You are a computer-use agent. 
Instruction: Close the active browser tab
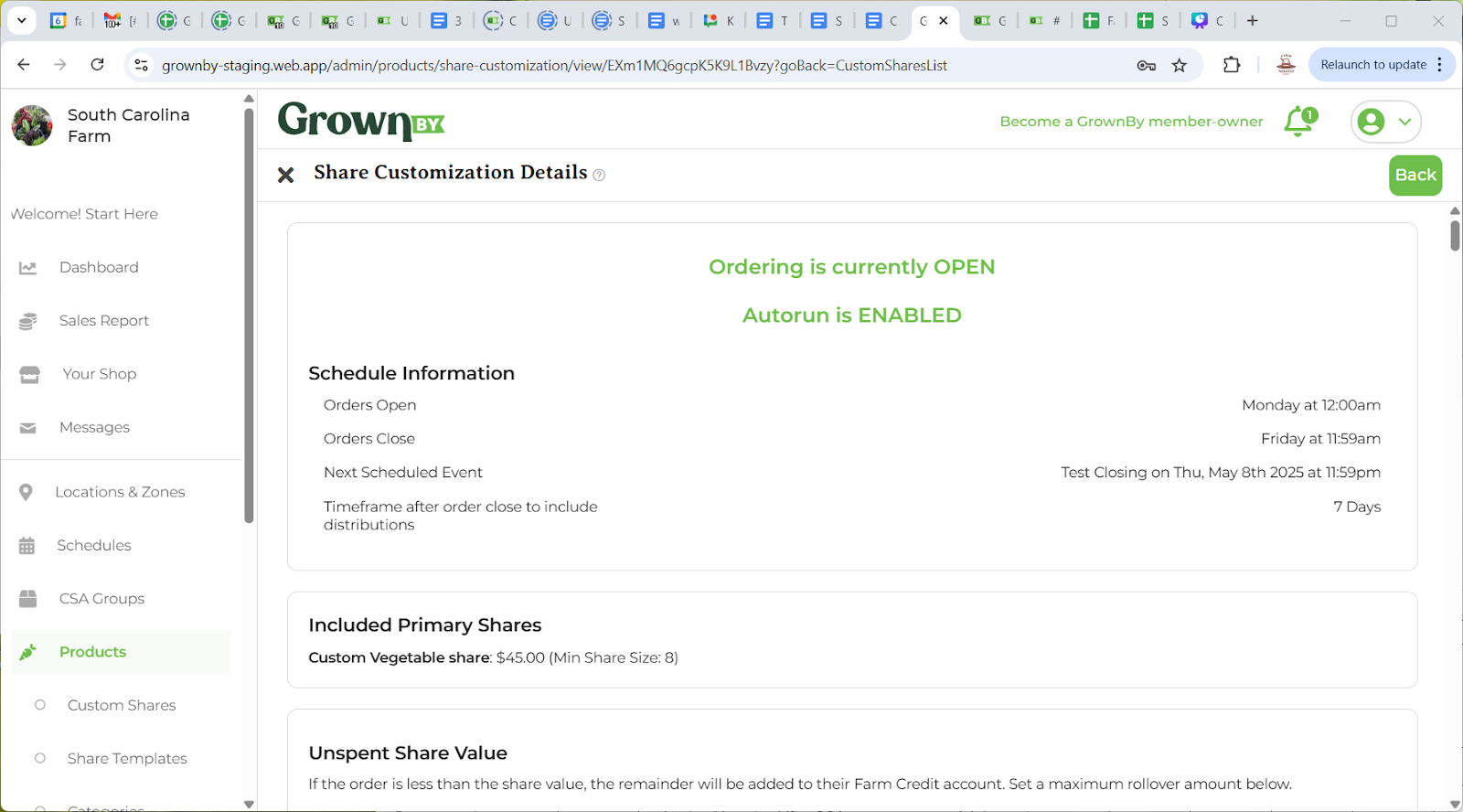(x=944, y=20)
